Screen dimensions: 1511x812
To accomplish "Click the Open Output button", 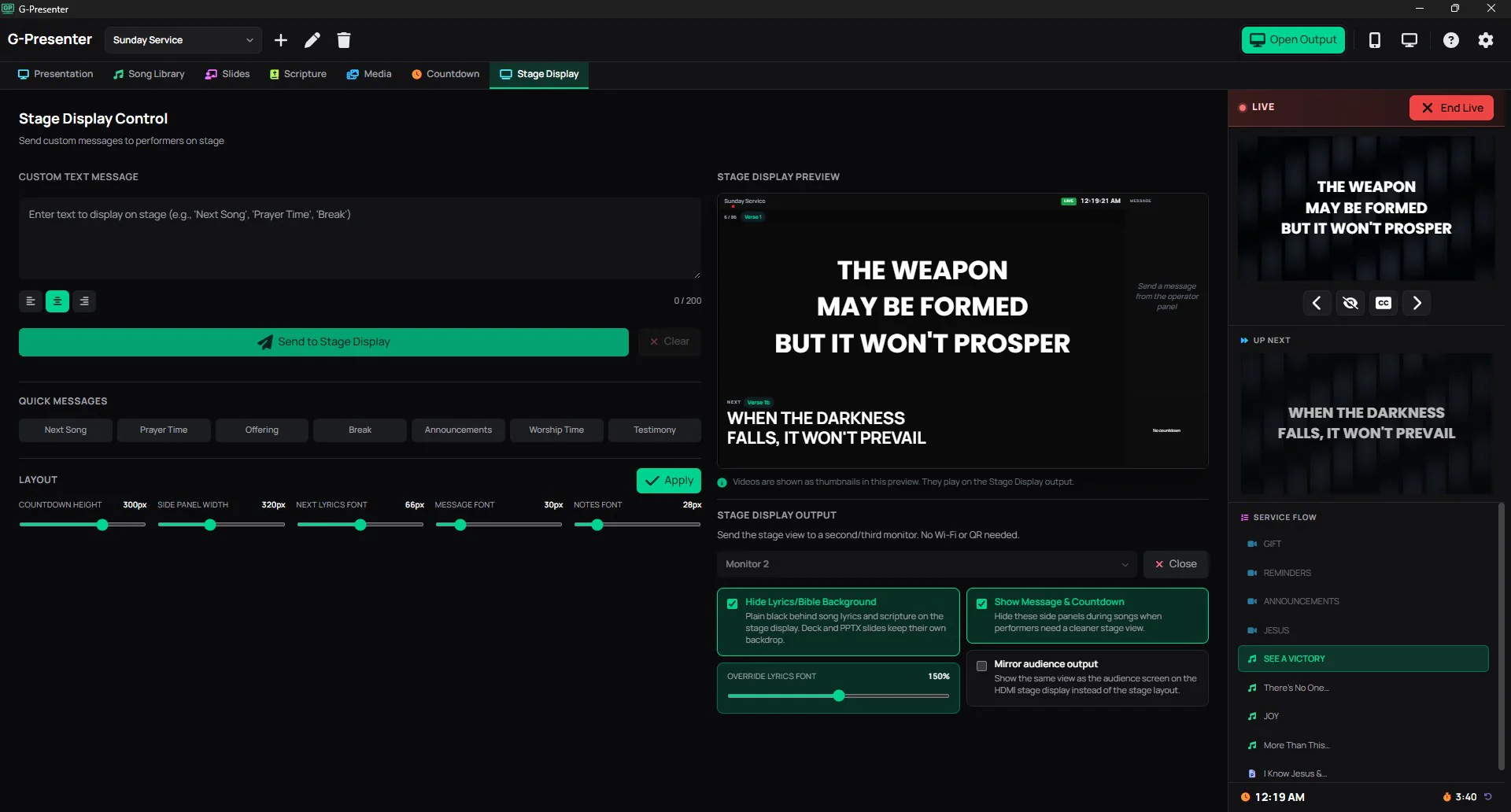I will tap(1293, 40).
